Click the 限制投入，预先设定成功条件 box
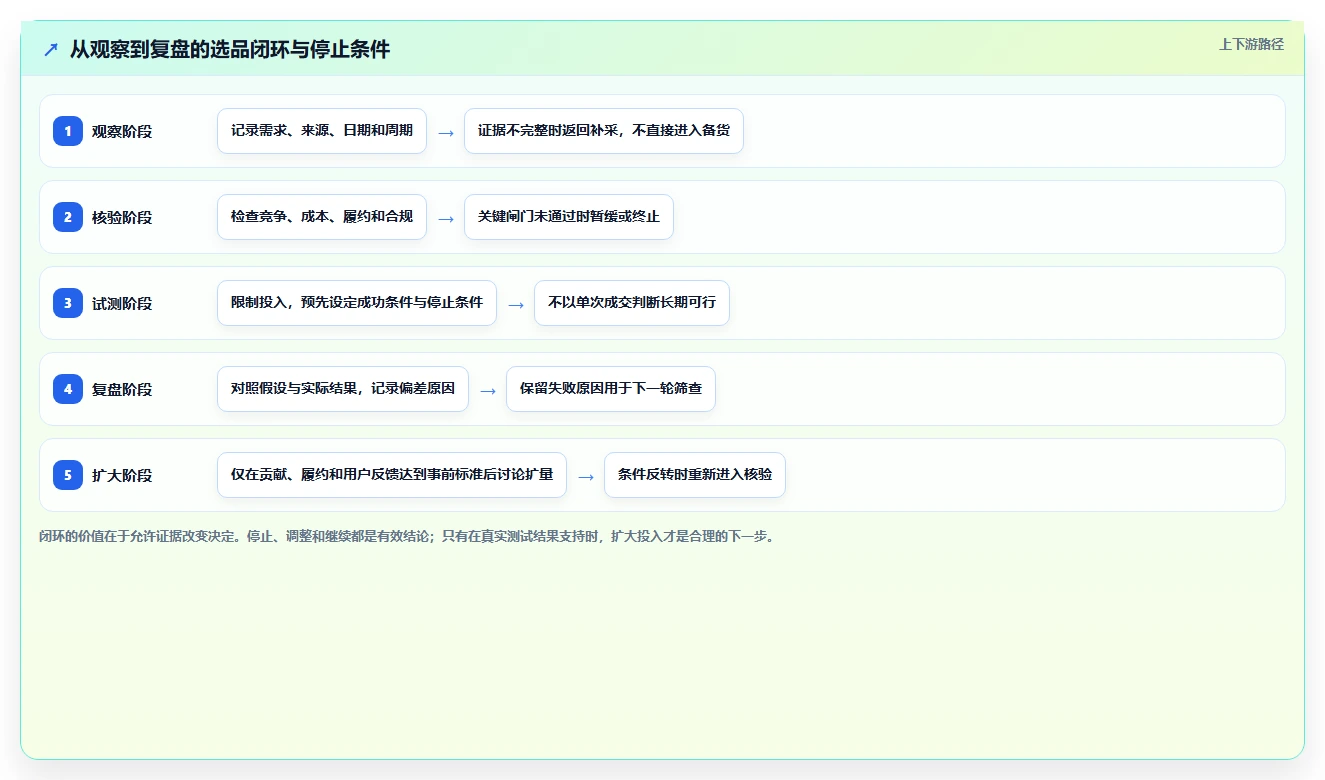 pos(357,303)
